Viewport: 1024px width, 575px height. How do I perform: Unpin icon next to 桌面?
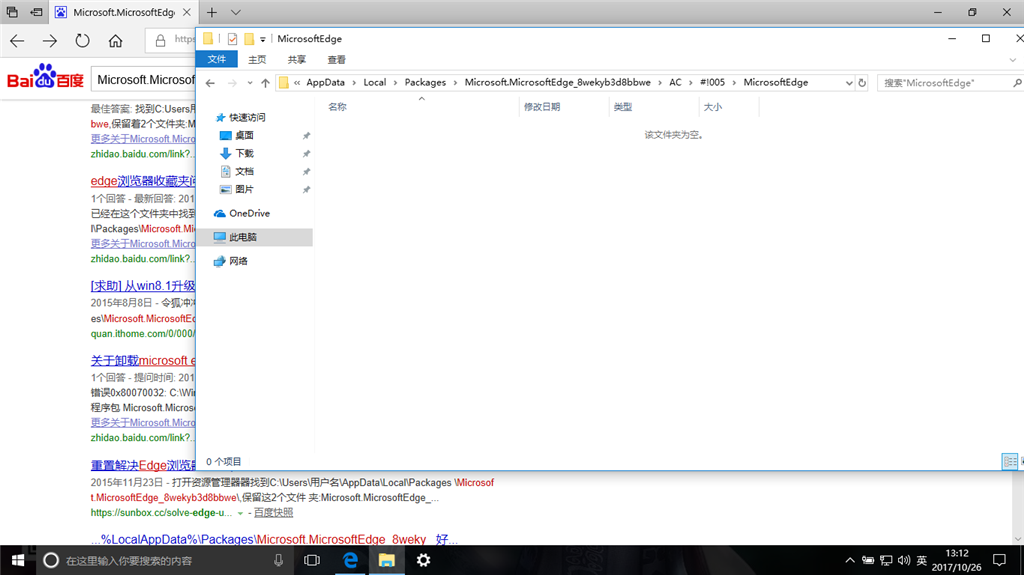pos(306,135)
